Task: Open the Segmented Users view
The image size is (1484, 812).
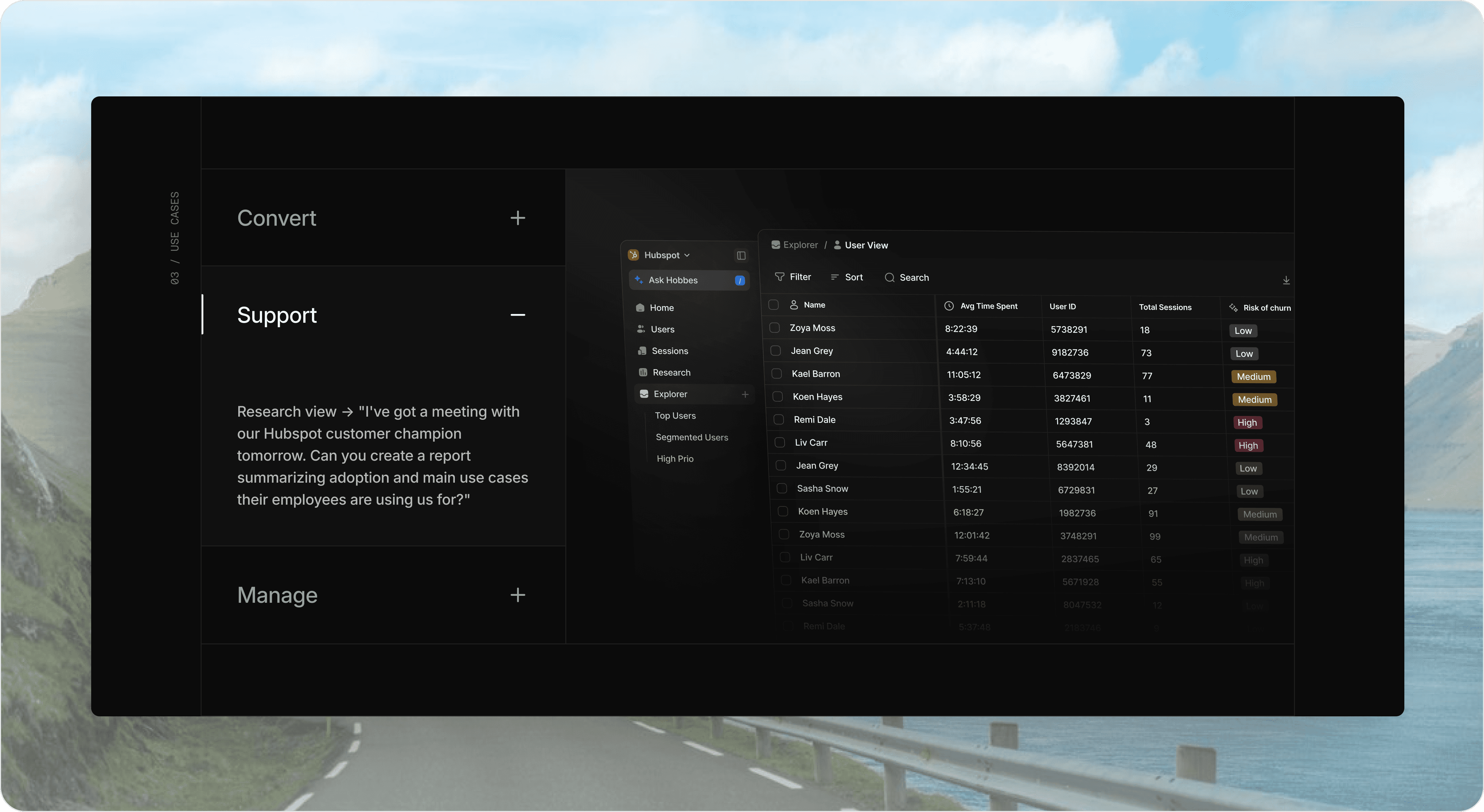Action: tap(691, 437)
